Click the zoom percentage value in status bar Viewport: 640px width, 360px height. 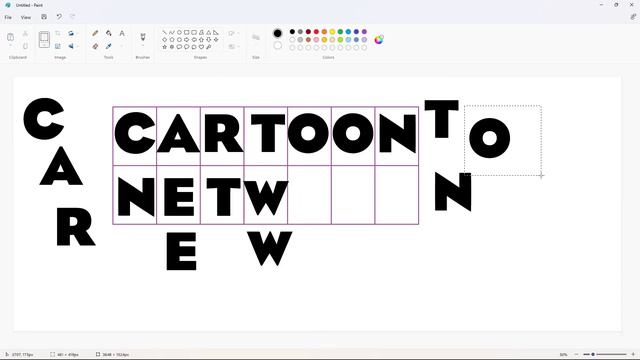[563, 355]
